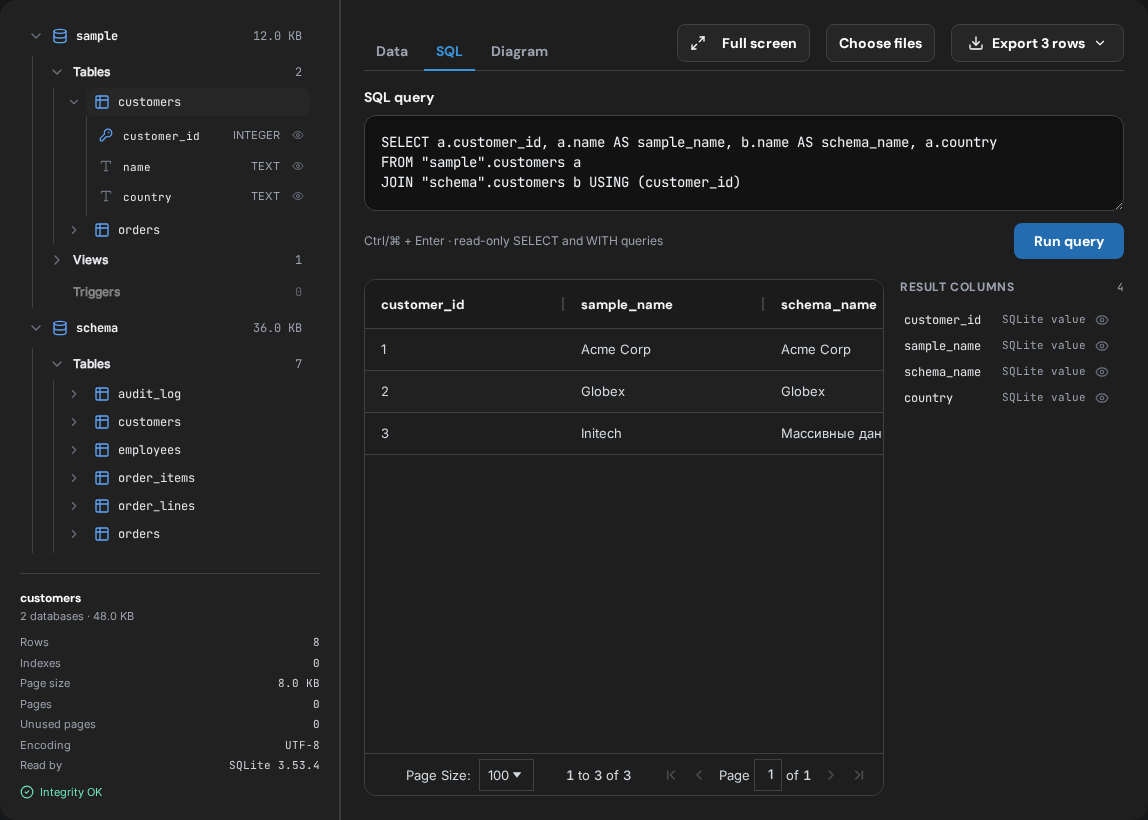Expand the order_items table
Screen dimensions: 1148x820
pyautogui.click(x=74, y=478)
